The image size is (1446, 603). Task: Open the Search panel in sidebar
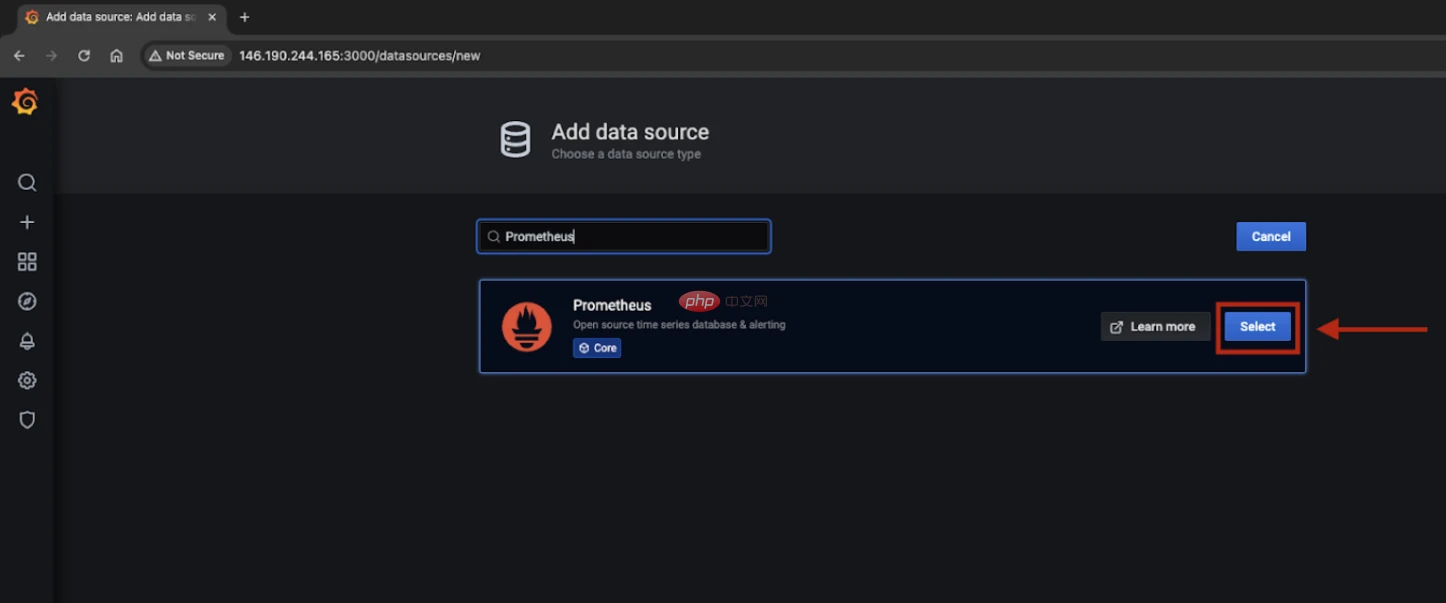(26, 182)
